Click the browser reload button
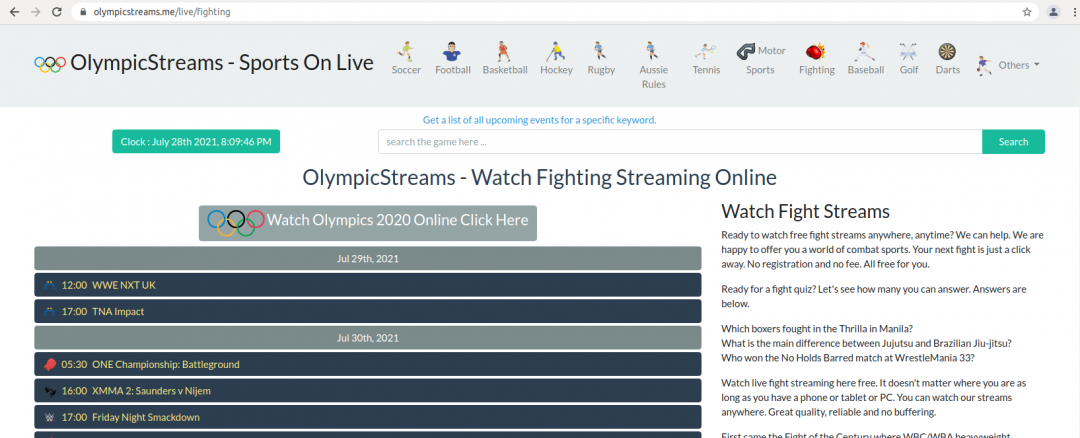Viewport: 1080px width, 438px height. tap(58, 12)
